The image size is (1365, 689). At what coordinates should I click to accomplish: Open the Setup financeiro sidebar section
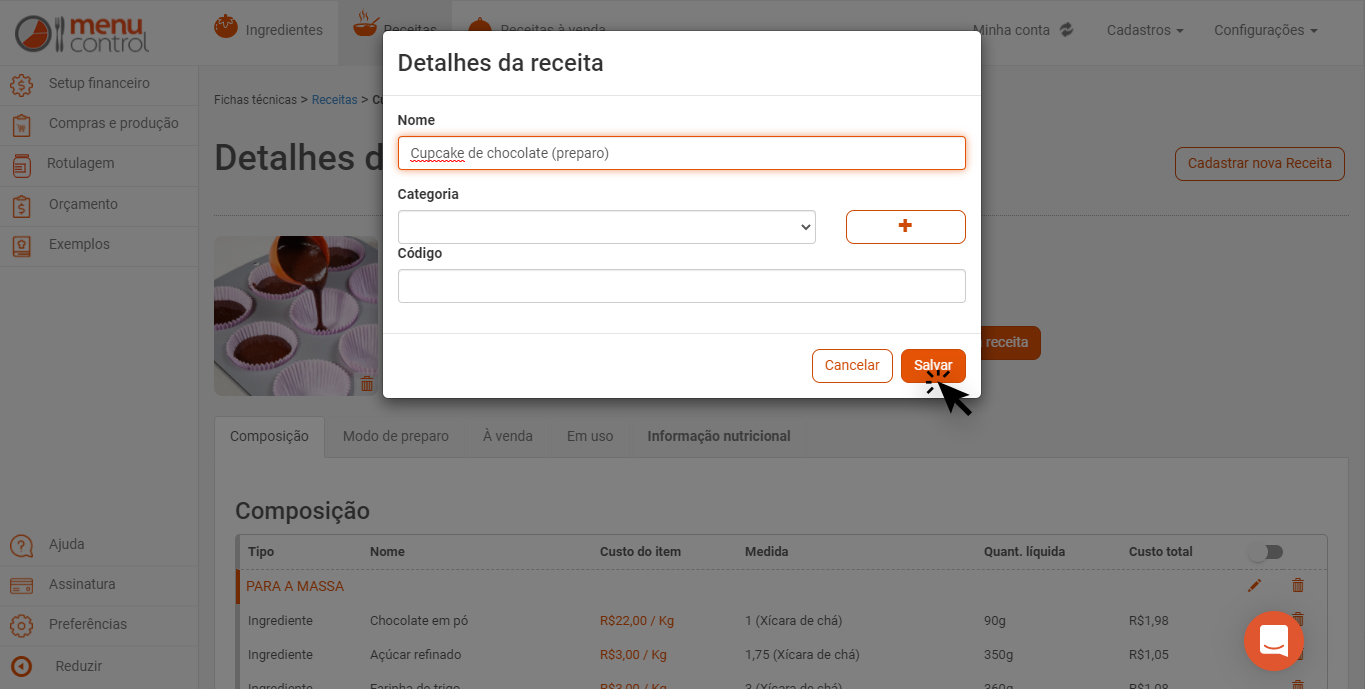pos(99,84)
